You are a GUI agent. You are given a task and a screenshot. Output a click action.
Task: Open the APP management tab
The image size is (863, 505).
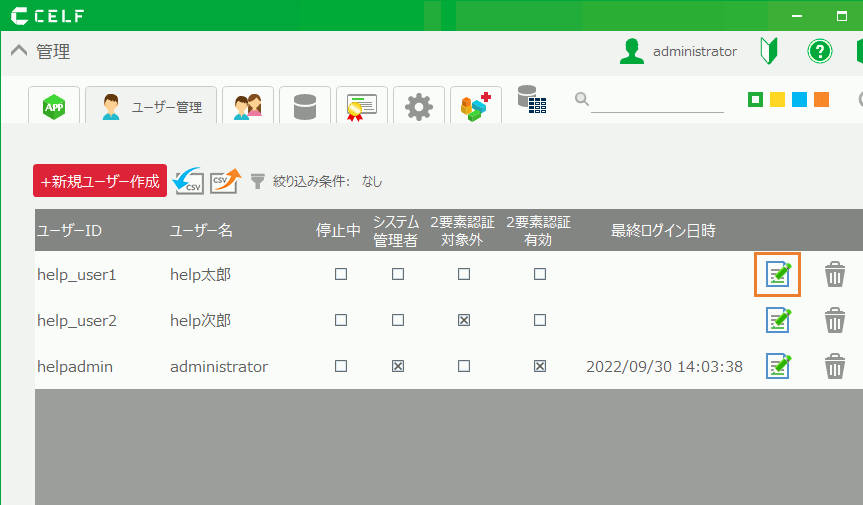pos(54,106)
